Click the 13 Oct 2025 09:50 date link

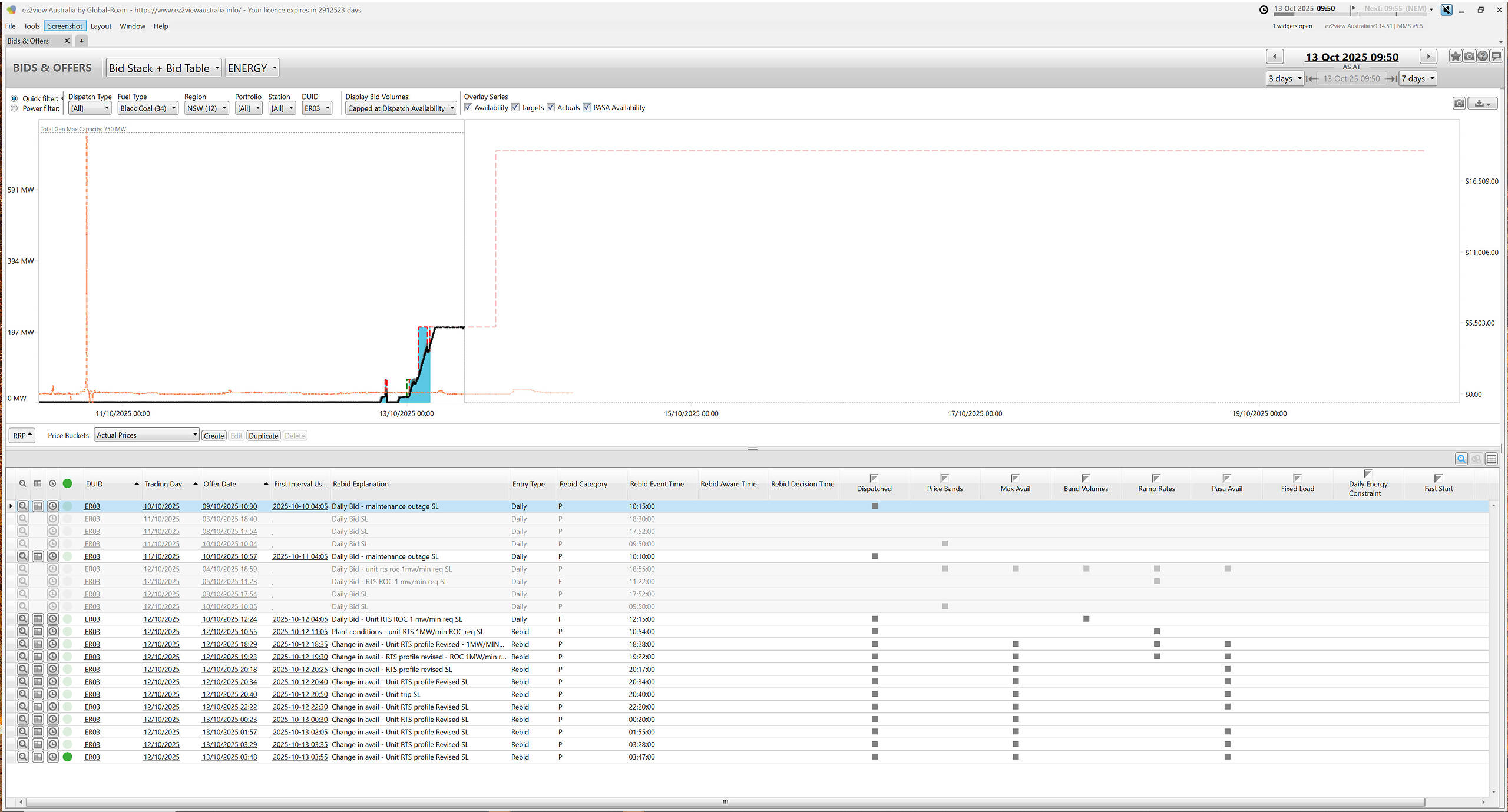pyautogui.click(x=1351, y=57)
